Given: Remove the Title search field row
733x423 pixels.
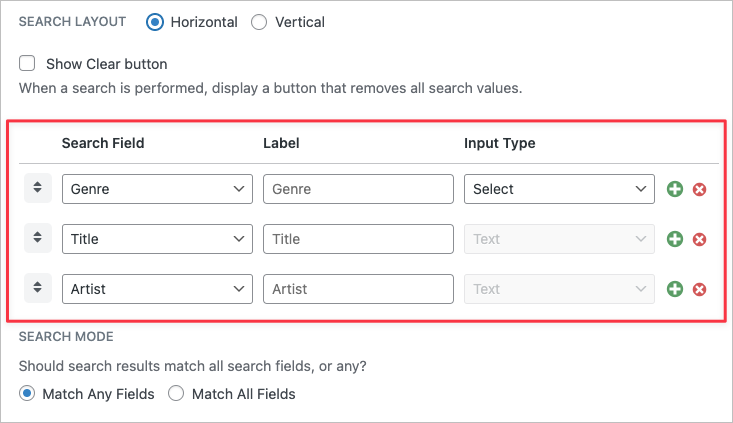Looking at the screenshot, I should tap(699, 239).
